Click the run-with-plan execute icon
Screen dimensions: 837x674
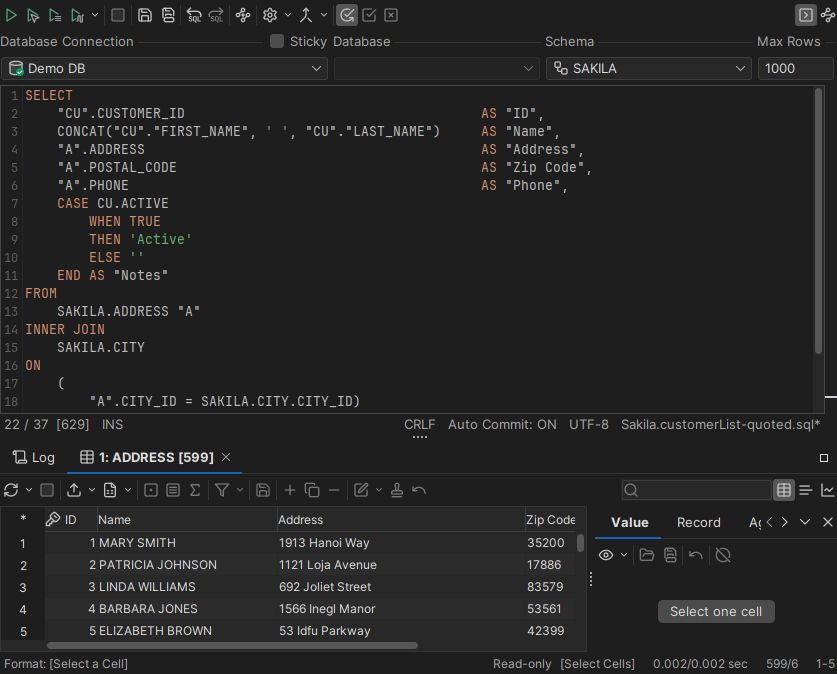[77, 15]
